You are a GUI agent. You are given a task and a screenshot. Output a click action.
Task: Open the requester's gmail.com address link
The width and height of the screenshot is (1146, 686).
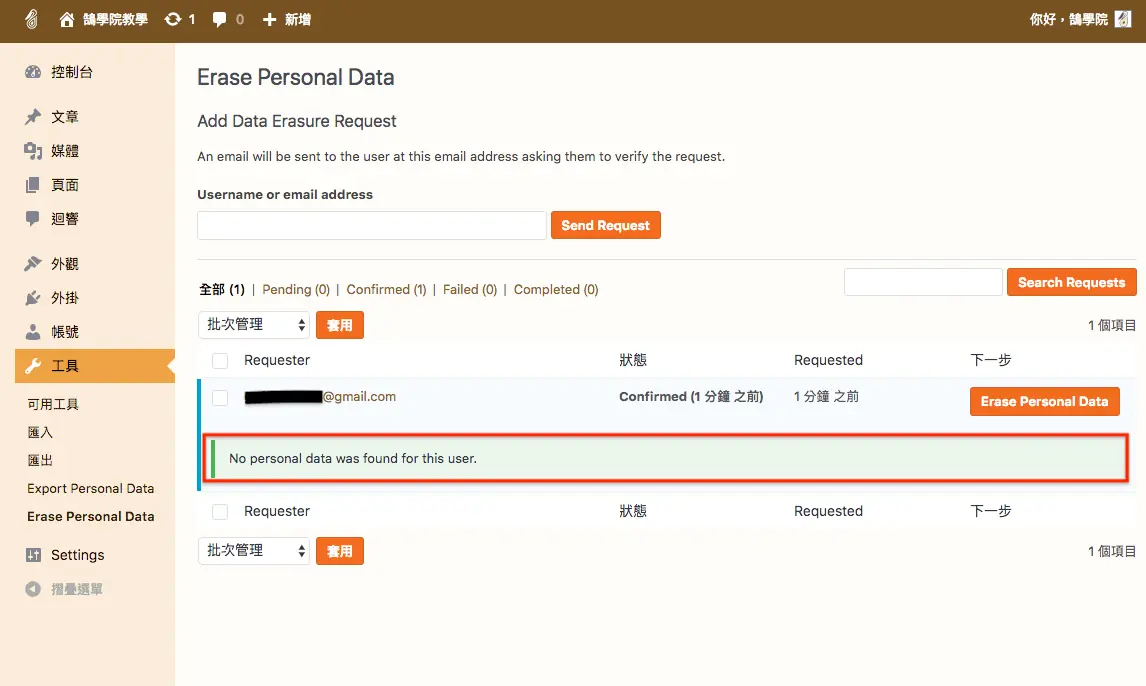320,397
